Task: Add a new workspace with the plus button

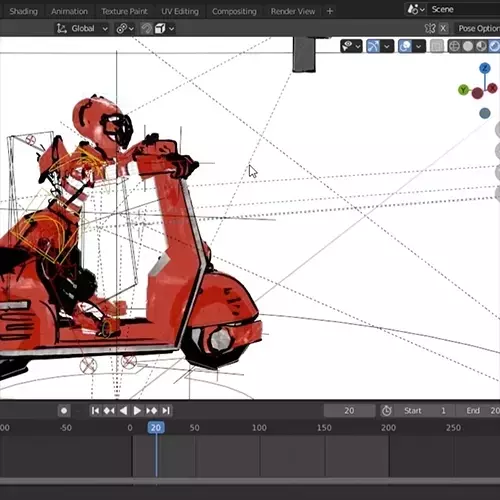Action: [x=330, y=11]
